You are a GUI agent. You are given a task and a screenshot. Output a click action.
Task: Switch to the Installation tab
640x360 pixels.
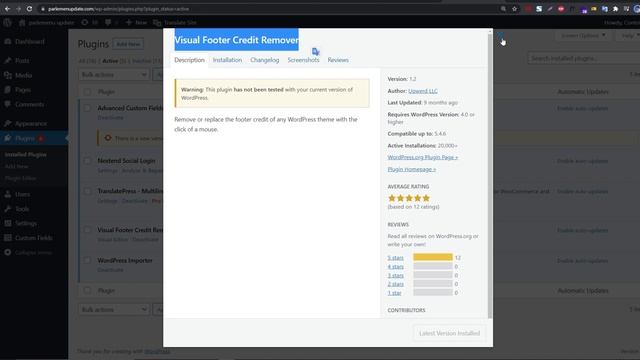point(227,60)
